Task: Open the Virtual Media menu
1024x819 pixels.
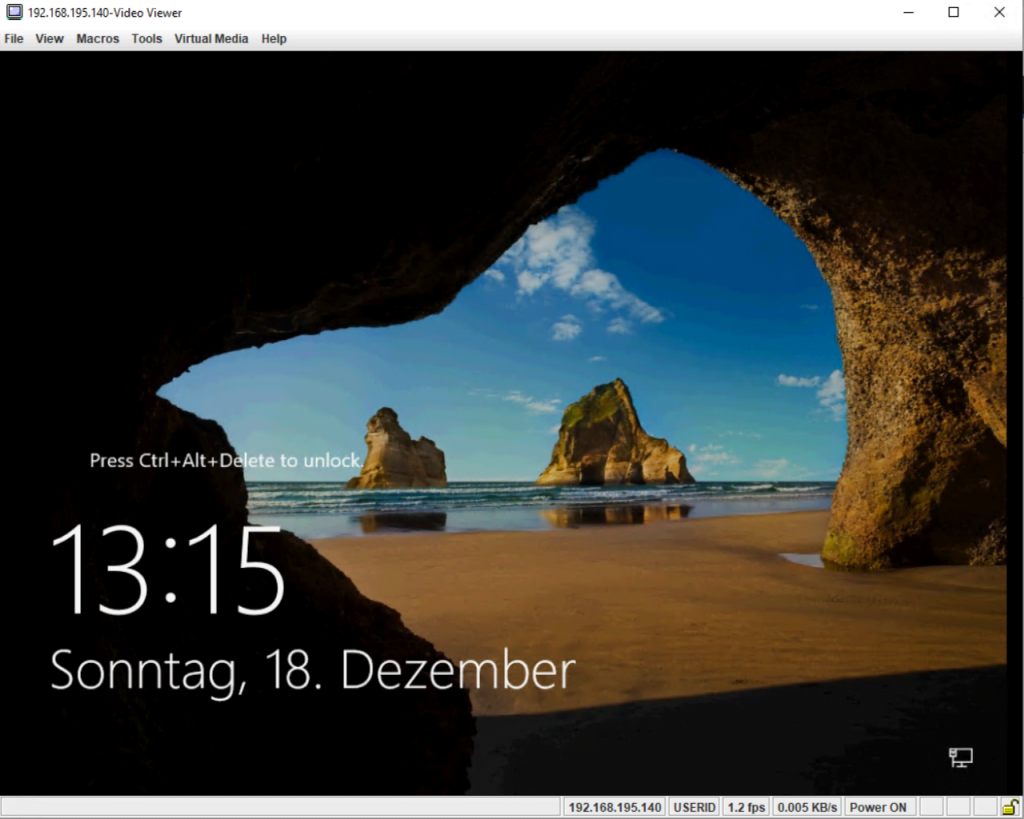Action: pyautogui.click(x=211, y=39)
